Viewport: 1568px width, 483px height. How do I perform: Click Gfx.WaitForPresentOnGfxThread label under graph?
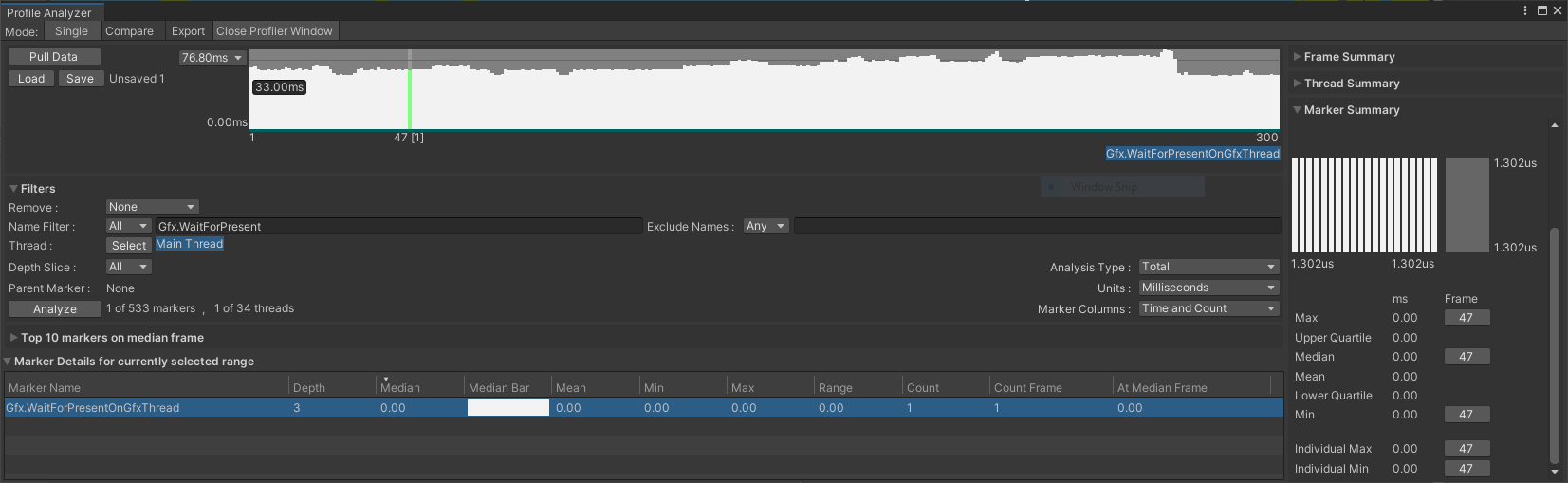1192,154
